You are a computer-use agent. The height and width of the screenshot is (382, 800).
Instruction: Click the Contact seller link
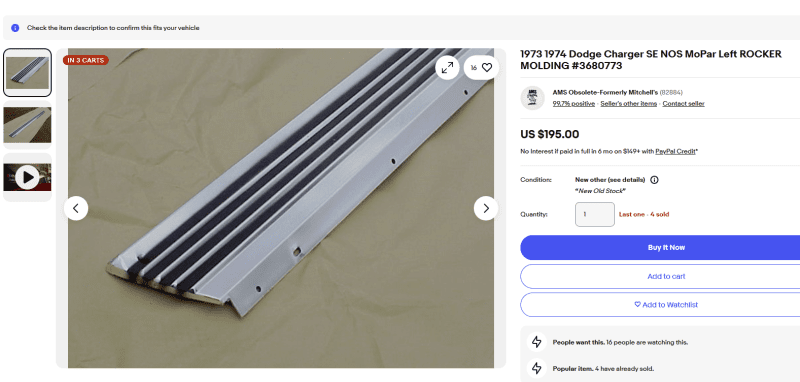click(x=684, y=104)
